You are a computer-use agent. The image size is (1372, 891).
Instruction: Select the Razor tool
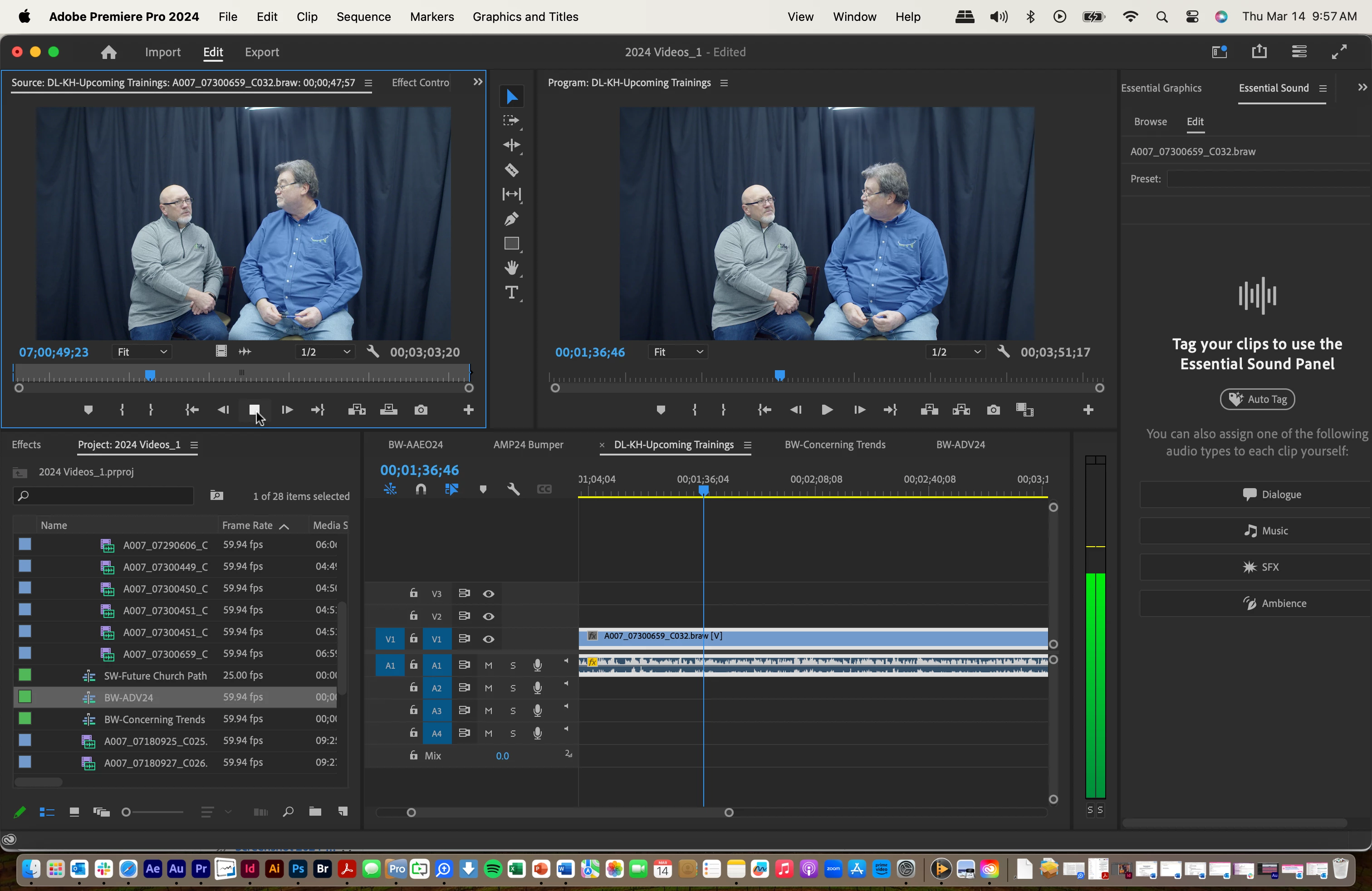[x=511, y=170]
